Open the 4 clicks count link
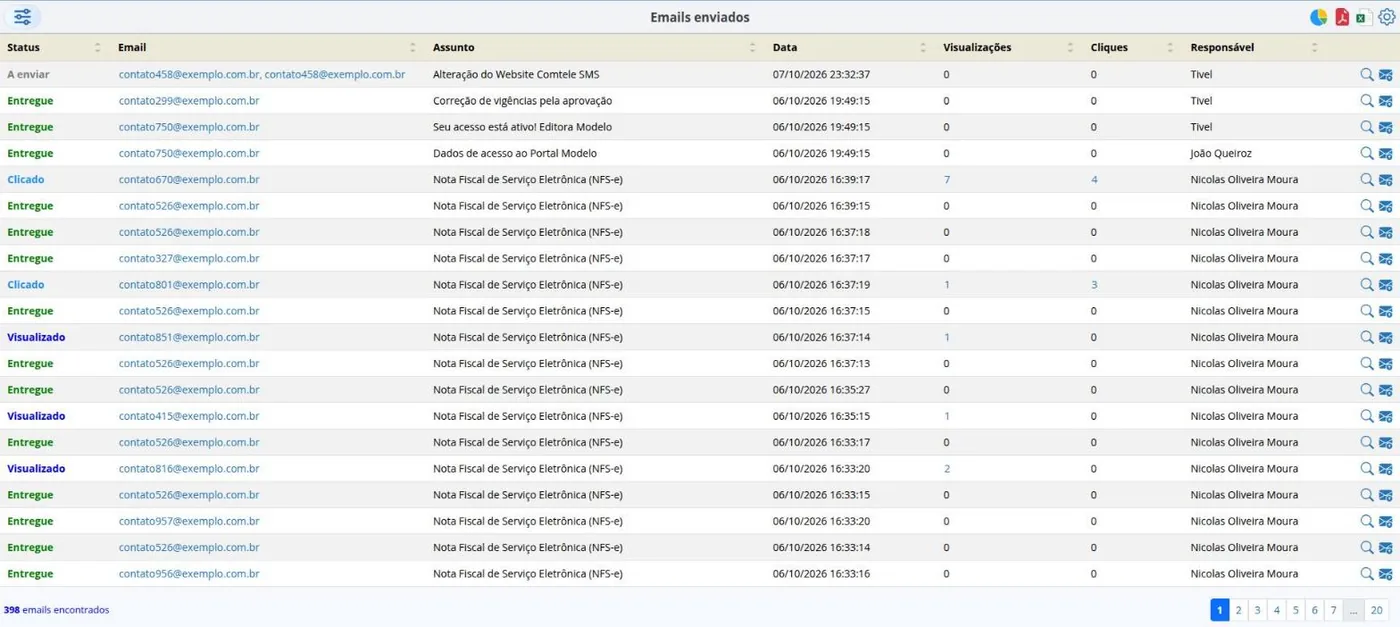 point(1094,180)
